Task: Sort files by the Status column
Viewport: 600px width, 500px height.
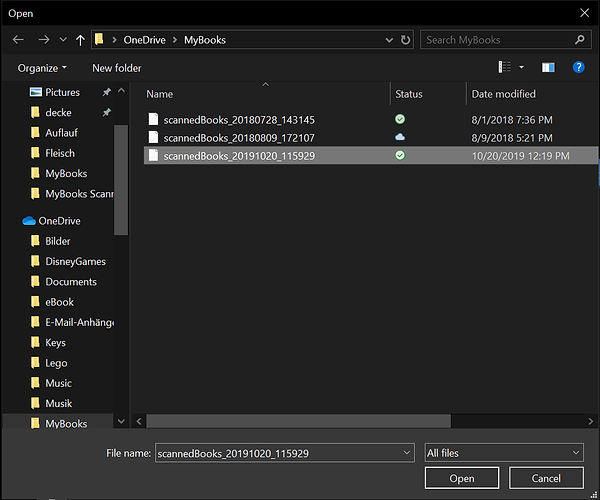Action: 409,94
